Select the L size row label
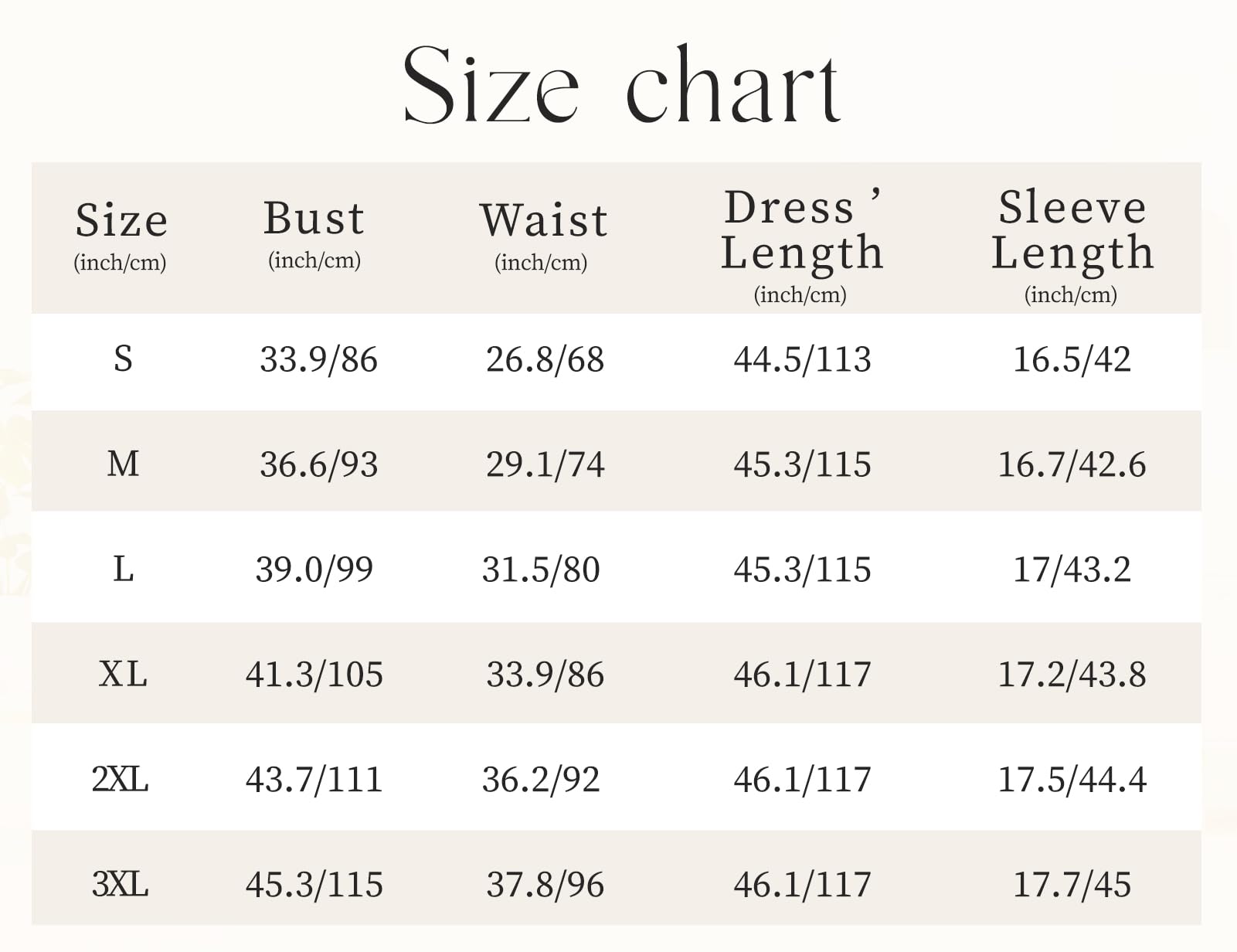Image resolution: width=1237 pixels, height=952 pixels. point(123,569)
